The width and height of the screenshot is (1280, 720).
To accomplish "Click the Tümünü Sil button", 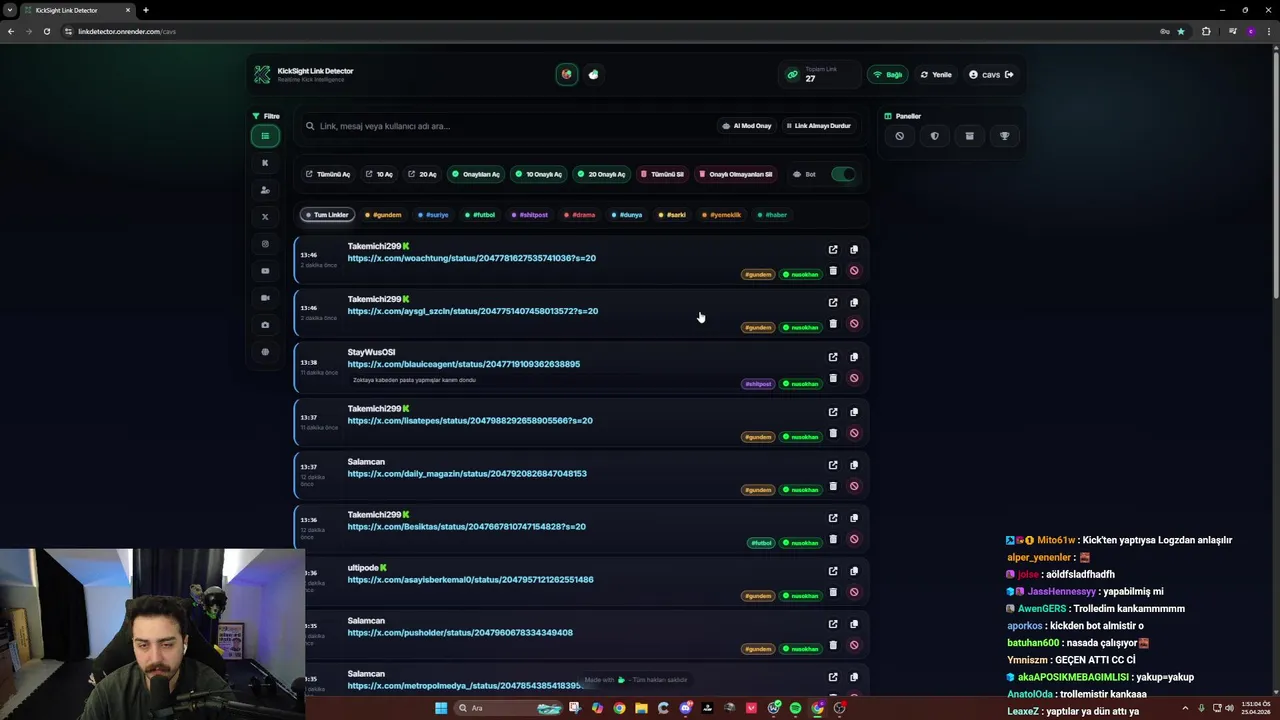I will [662, 174].
